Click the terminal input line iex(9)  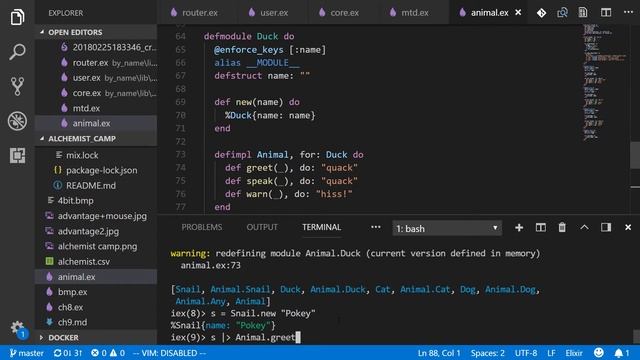(x=235, y=338)
